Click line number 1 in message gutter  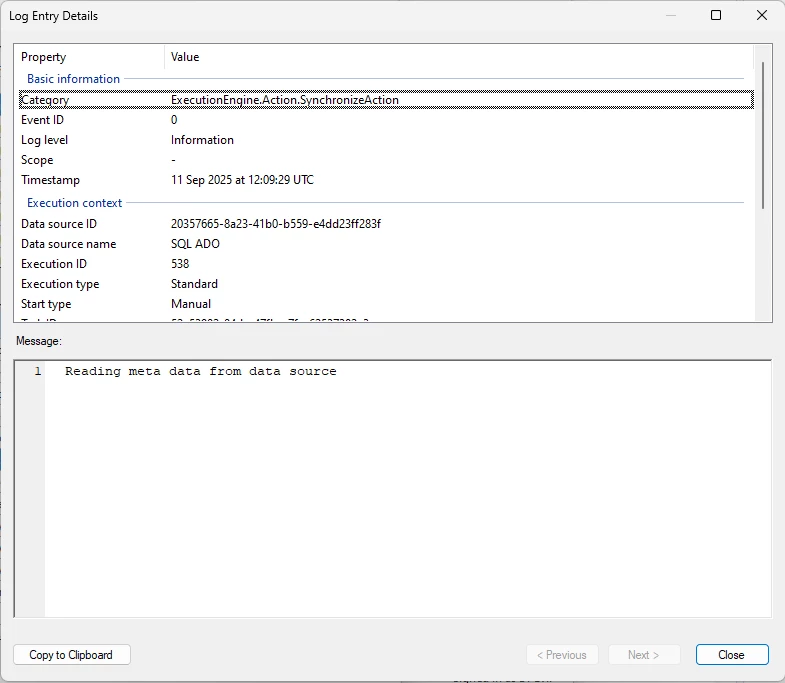38,372
